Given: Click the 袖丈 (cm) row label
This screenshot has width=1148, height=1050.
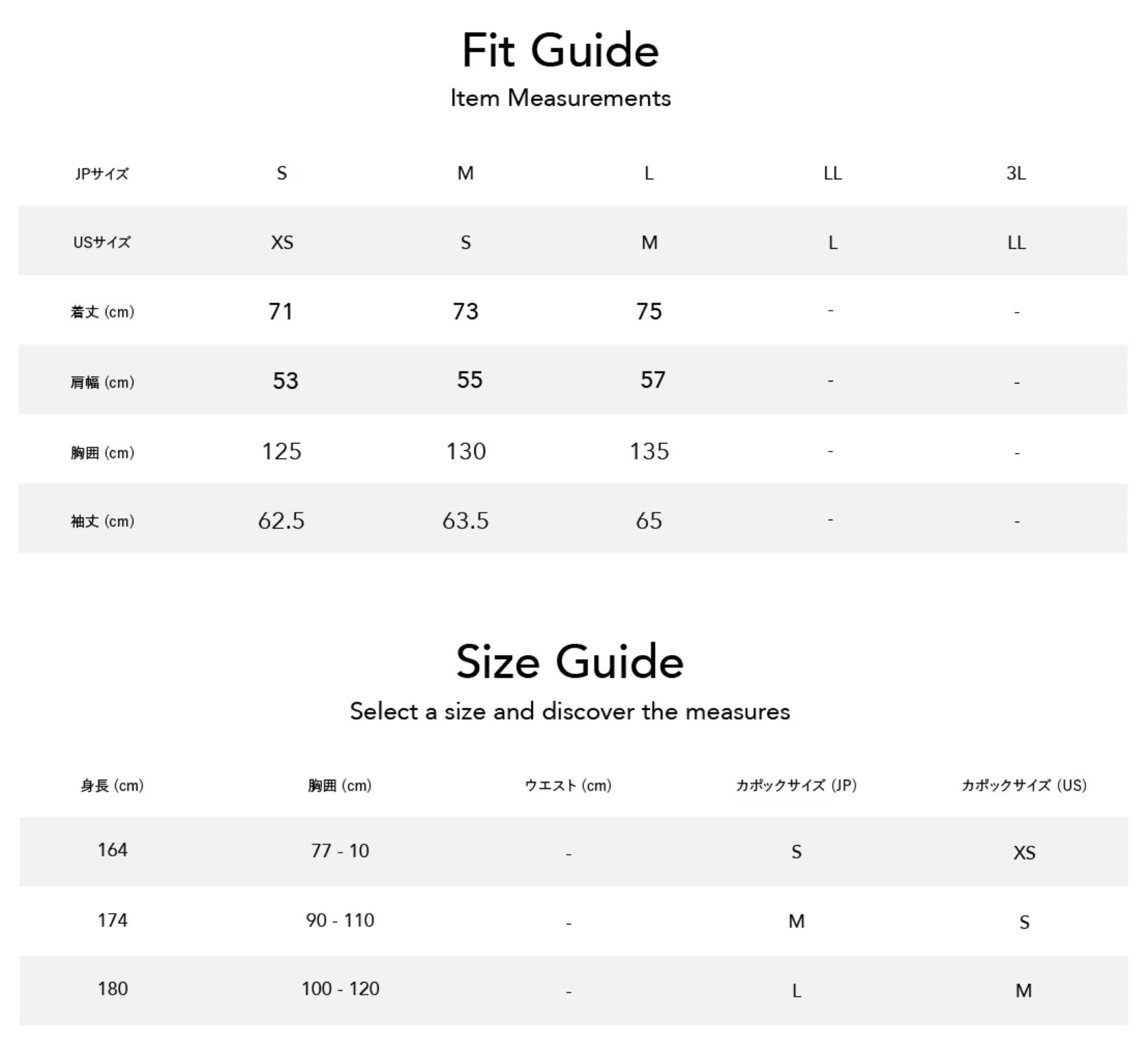Looking at the screenshot, I should pos(102,522).
